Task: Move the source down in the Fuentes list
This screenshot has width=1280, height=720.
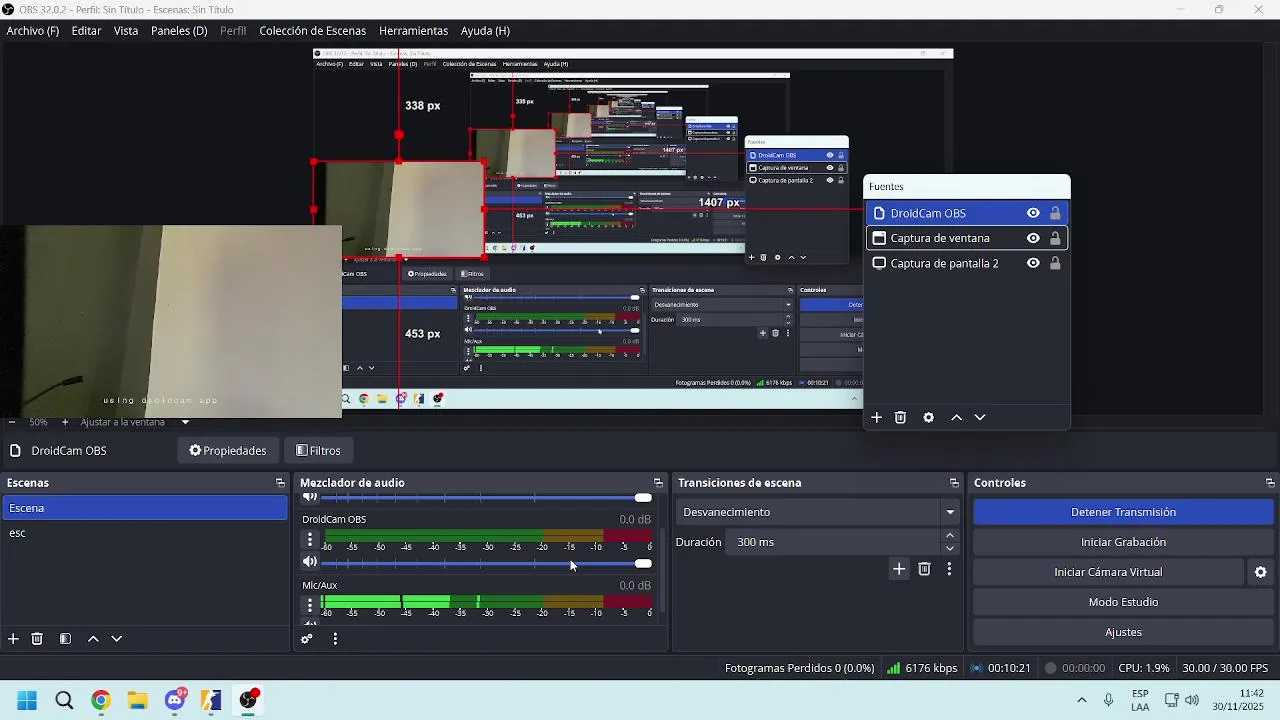Action: click(980, 418)
